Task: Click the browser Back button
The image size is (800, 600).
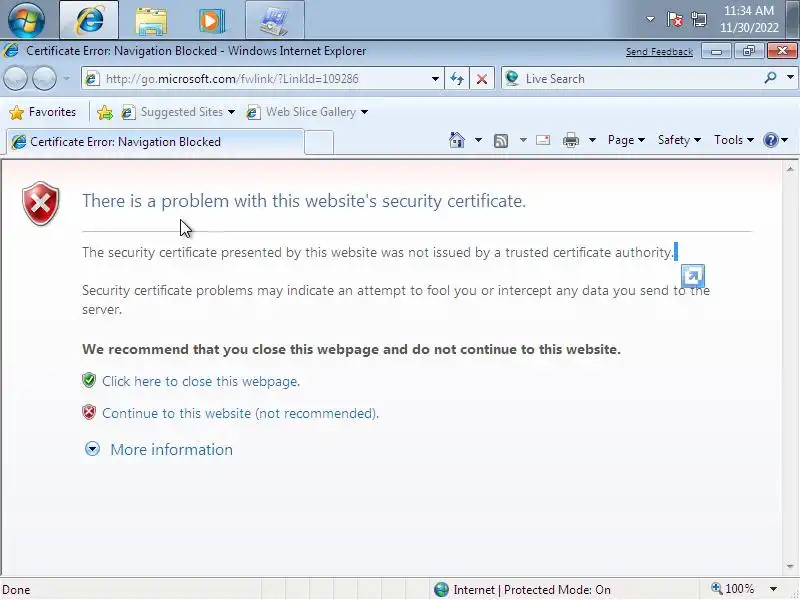Action: click(15, 79)
